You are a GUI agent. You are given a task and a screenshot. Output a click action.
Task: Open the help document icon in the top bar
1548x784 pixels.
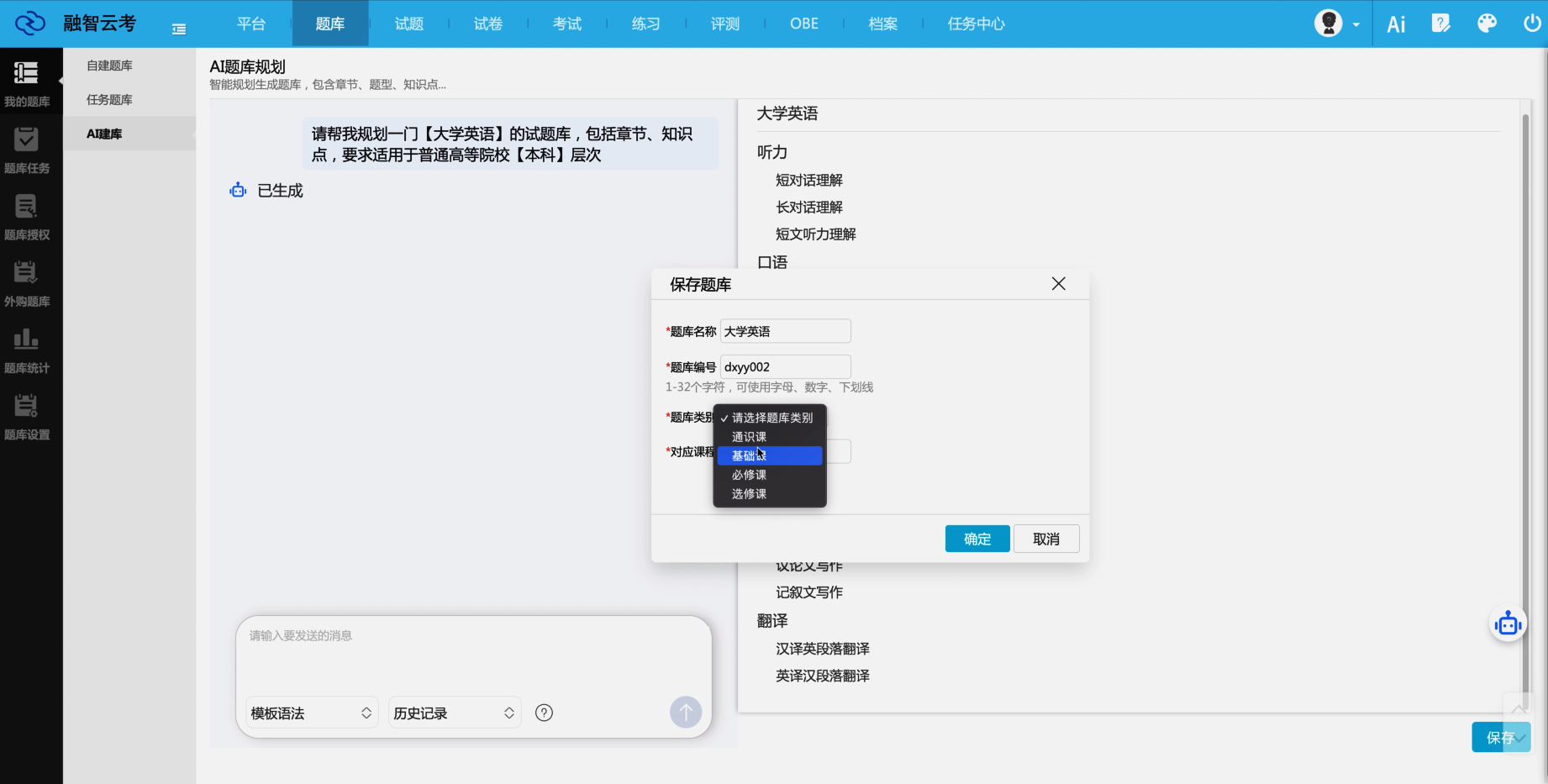pos(1440,24)
